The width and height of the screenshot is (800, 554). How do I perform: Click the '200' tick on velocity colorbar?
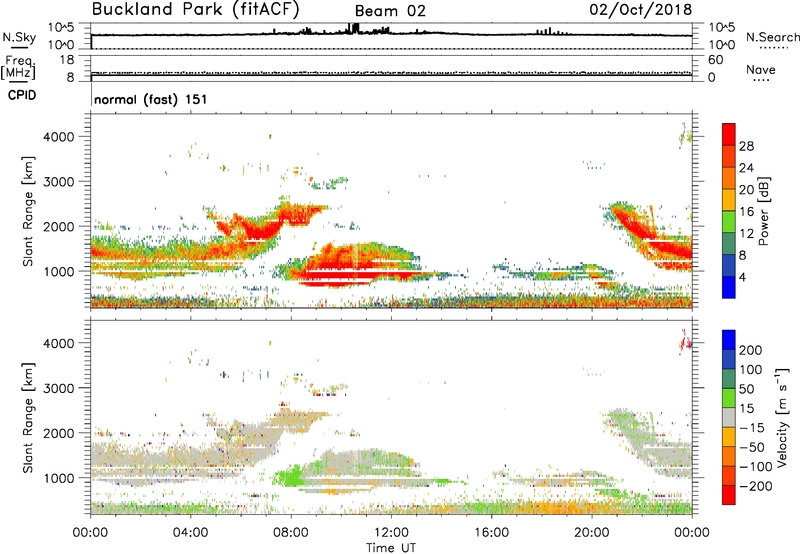(x=750, y=350)
